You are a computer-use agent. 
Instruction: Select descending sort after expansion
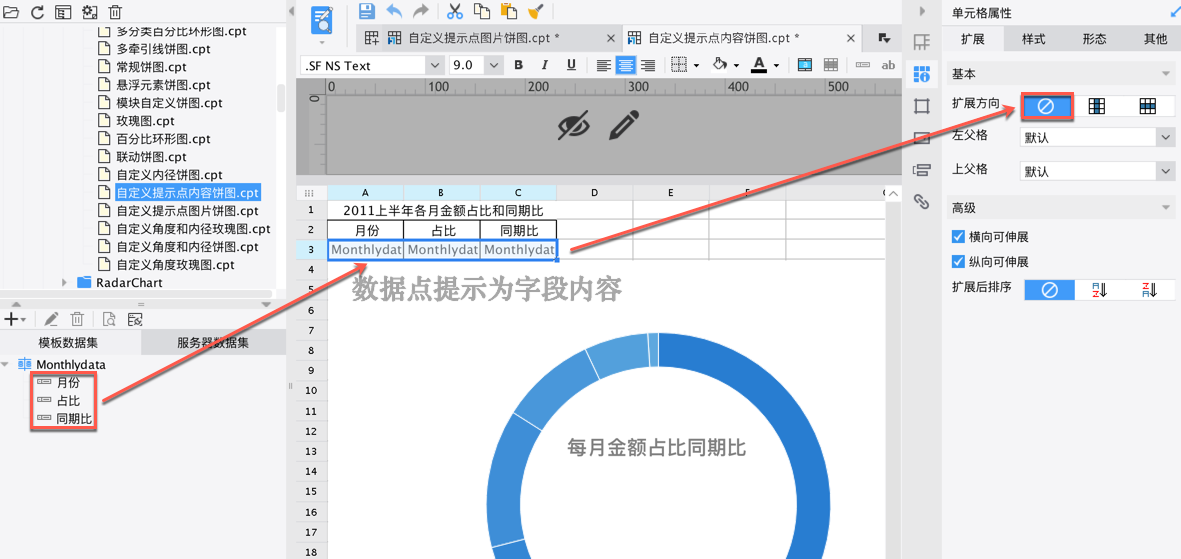point(1148,289)
